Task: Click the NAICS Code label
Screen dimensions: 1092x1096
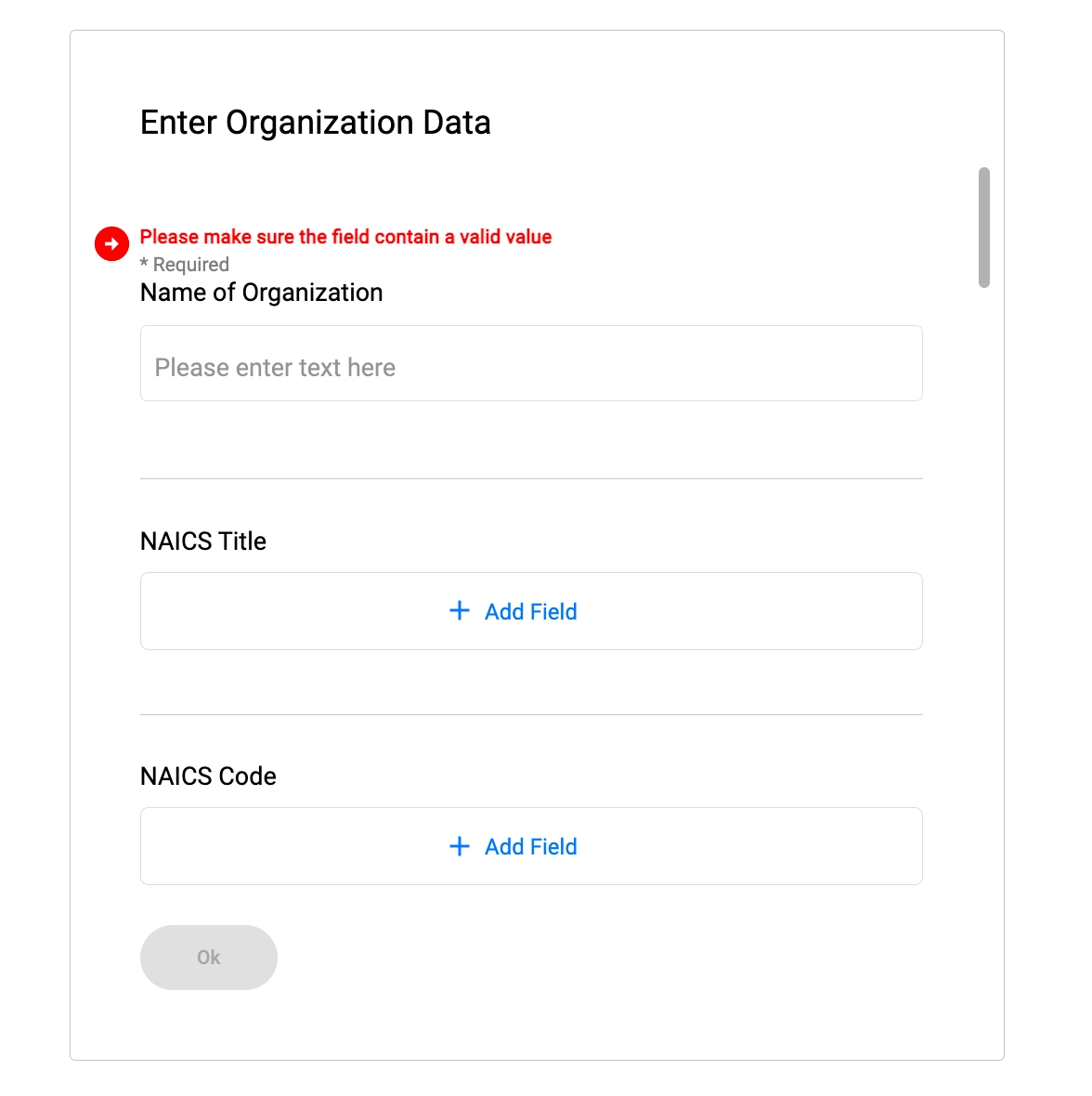Action: pos(208,776)
